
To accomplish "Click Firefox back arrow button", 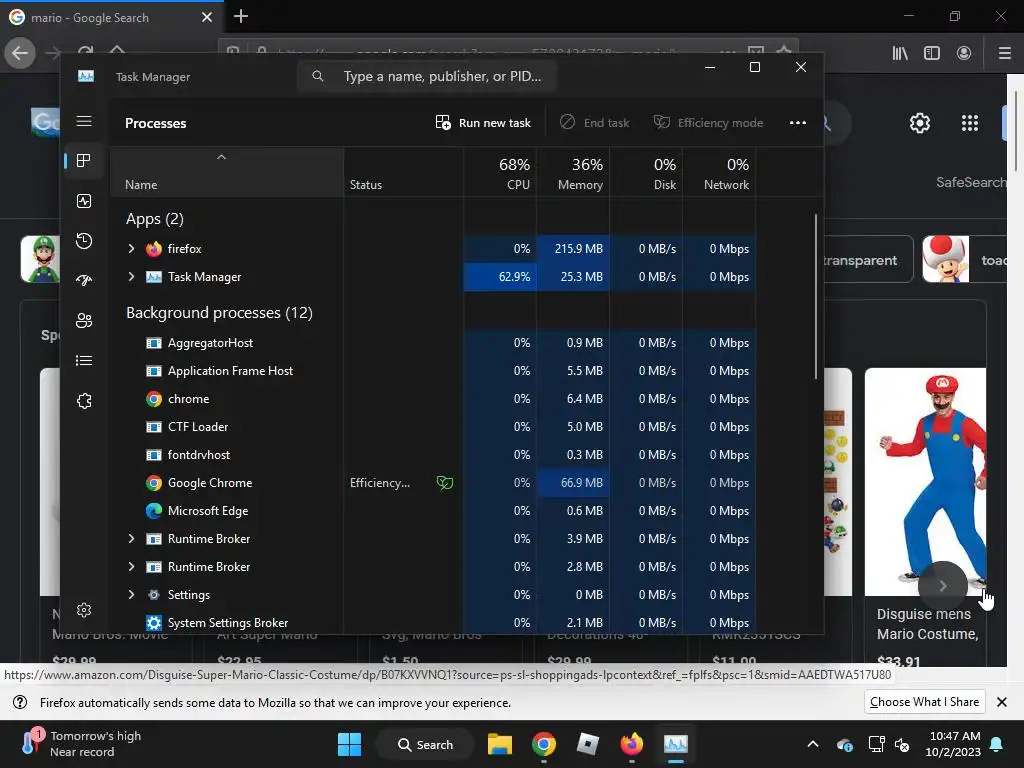I will [20, 53].
